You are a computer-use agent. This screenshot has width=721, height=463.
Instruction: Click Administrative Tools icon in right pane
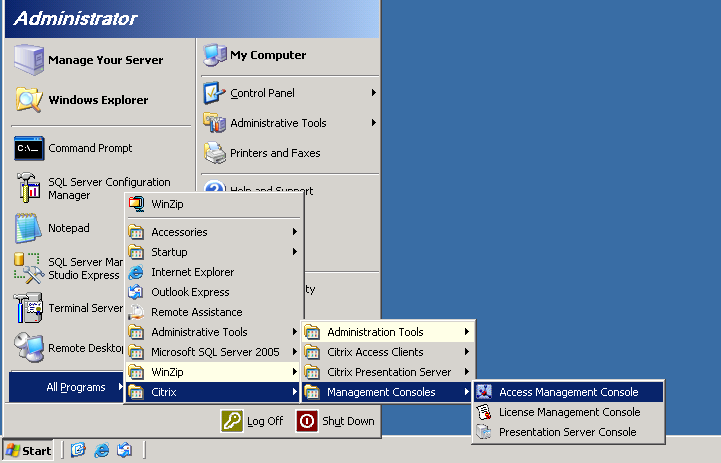(215, 123)
